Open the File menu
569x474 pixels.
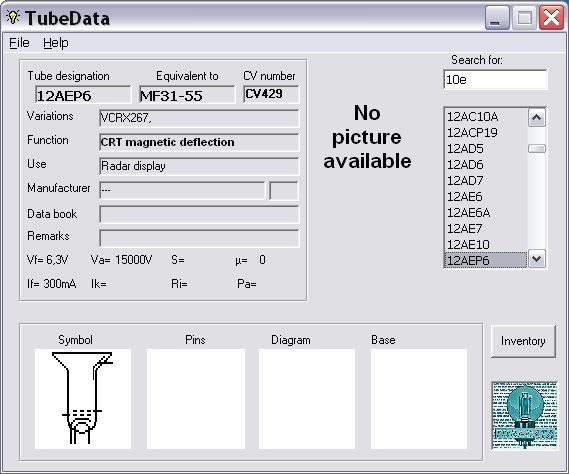[19, 43]
